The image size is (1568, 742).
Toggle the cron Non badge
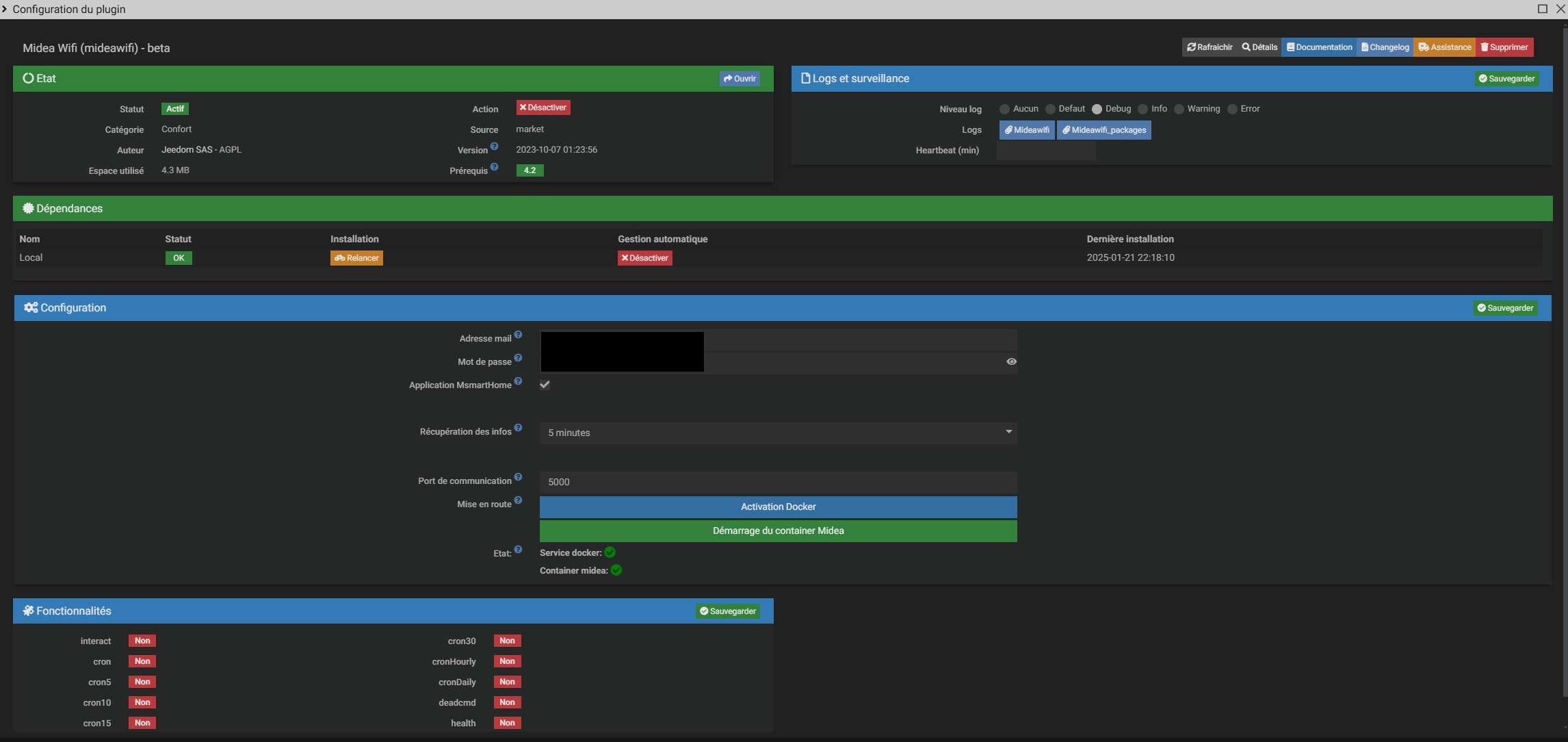coord(142,661)
